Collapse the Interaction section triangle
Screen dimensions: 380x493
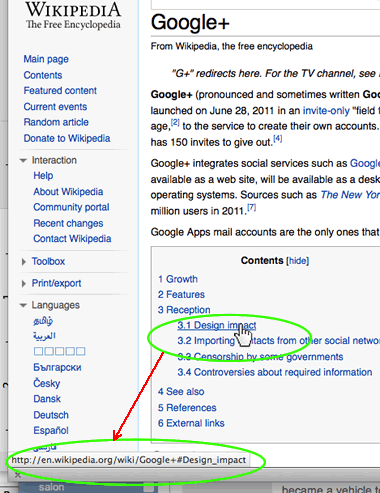tap(23, 161)
